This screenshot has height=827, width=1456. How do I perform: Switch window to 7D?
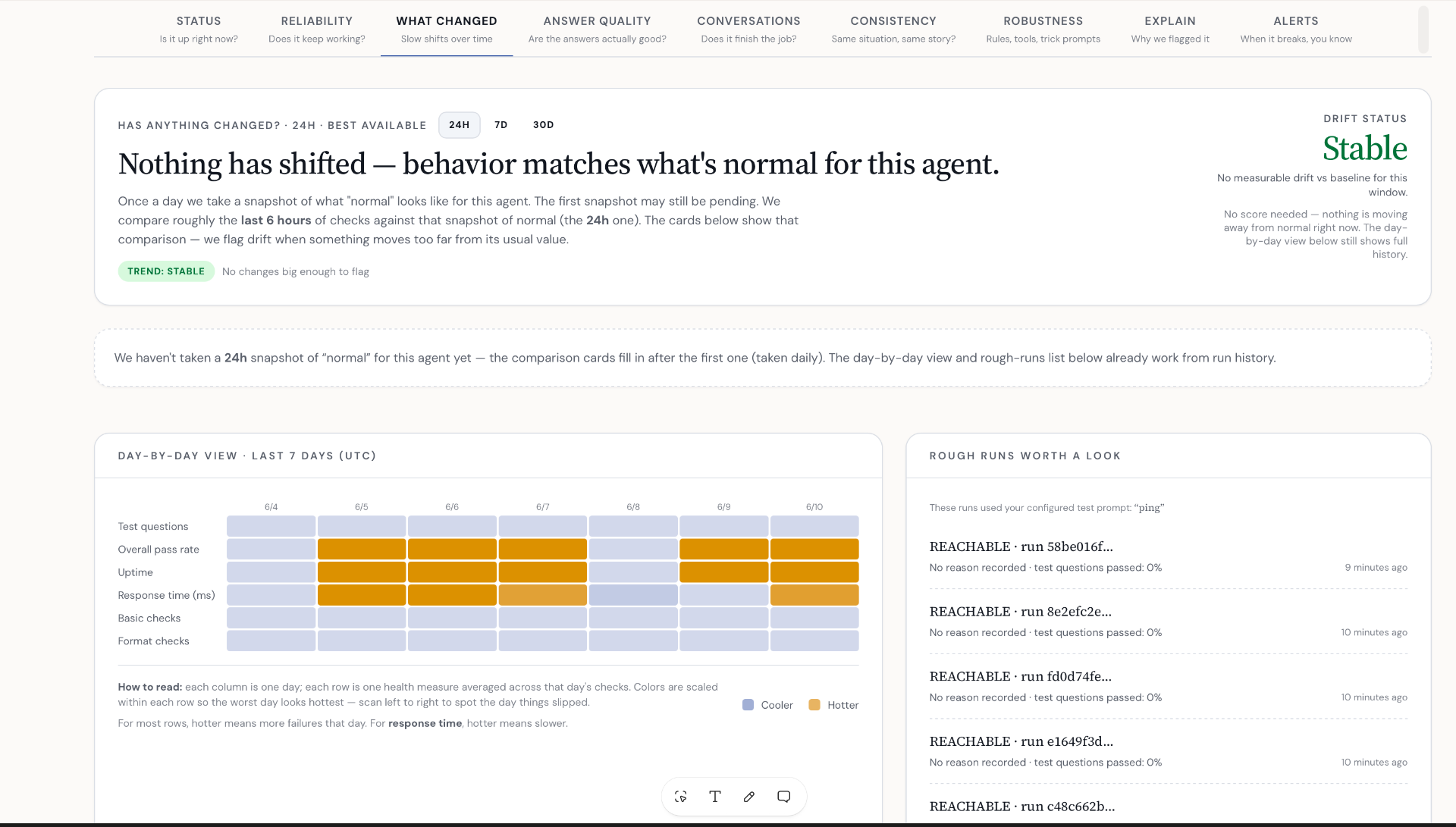pos(500,125)
